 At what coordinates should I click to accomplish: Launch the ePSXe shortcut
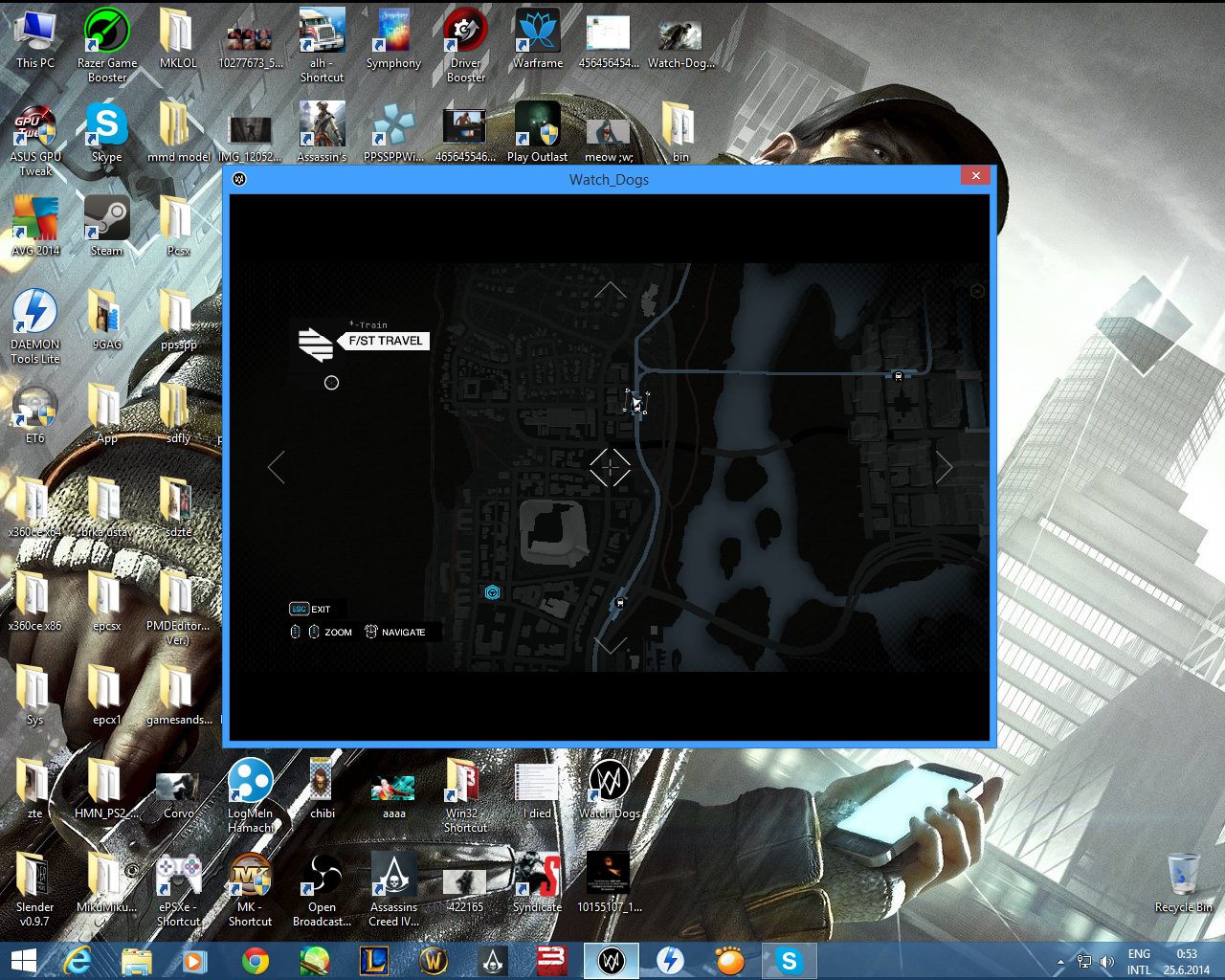point(179,890)
